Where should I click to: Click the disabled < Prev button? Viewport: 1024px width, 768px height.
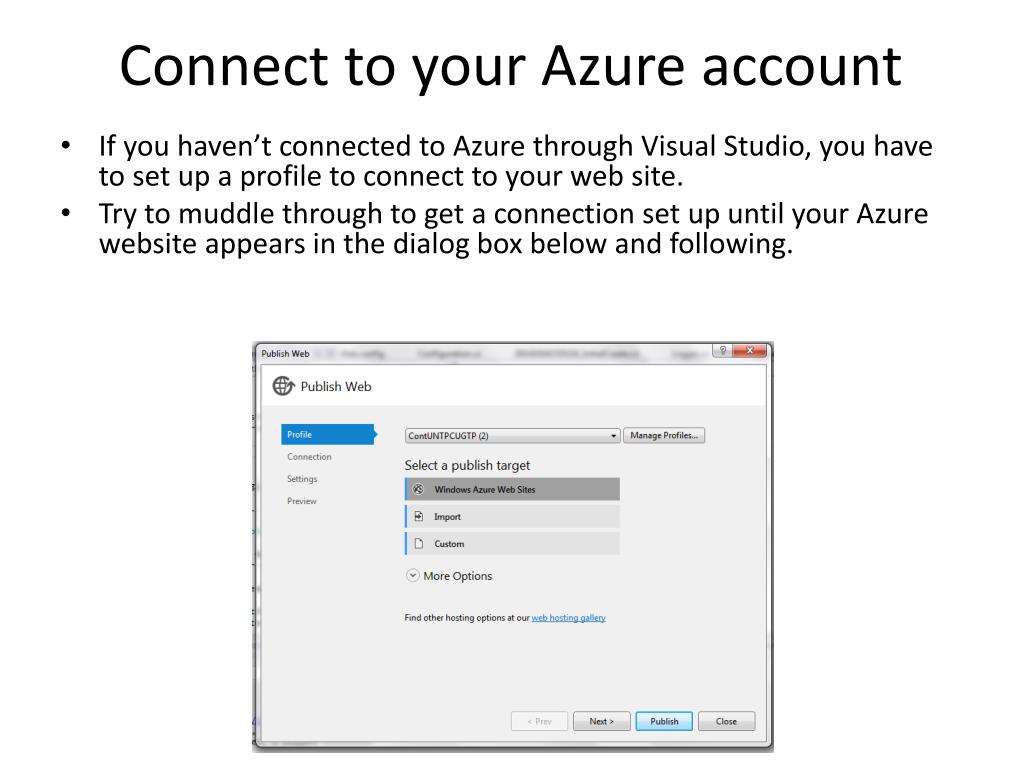(539, 721)
